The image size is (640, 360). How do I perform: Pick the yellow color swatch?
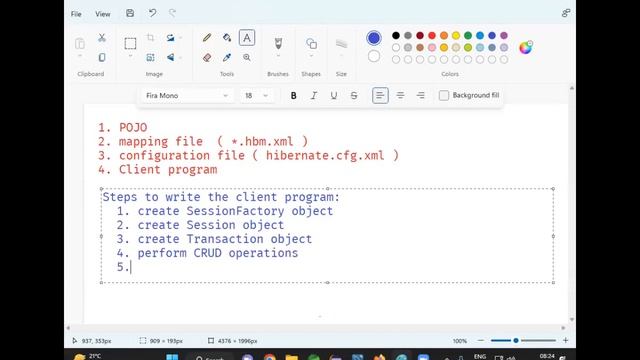pos(456,36)
